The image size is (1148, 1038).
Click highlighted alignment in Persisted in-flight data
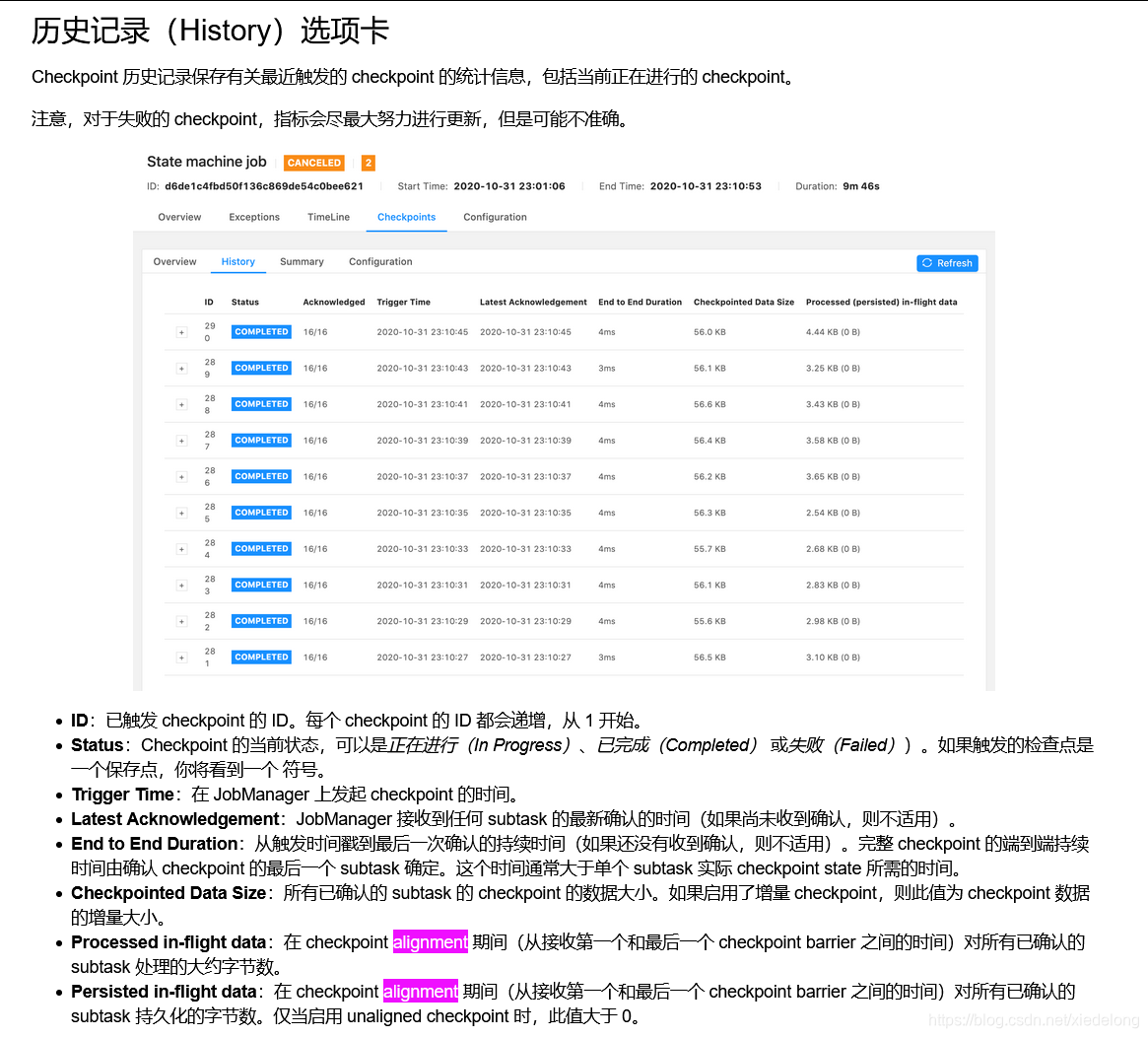(420, 991)
